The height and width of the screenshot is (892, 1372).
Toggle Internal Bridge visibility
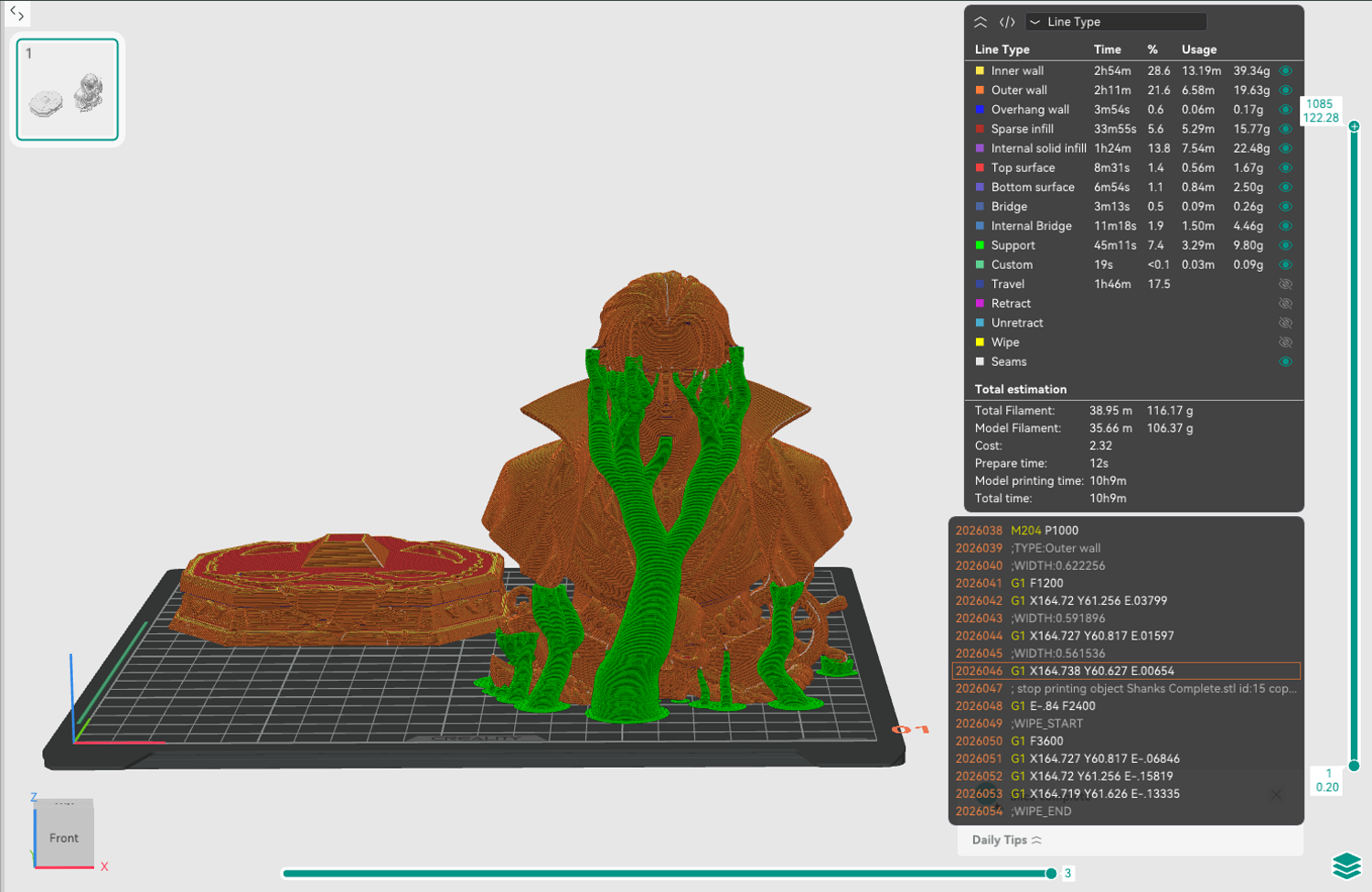[1285, 226]
